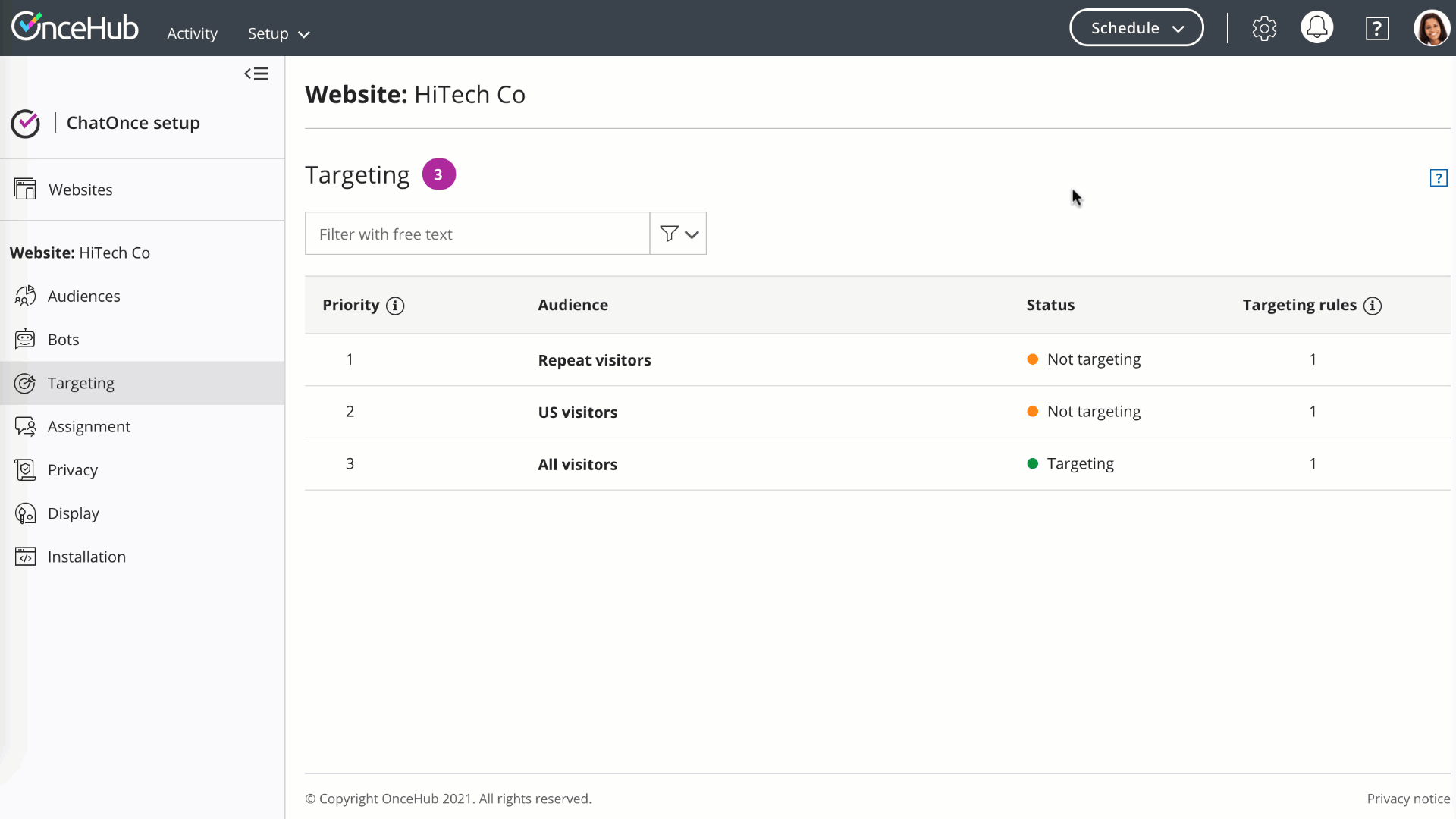Open notifications bell icon
This screenshot has height=819, width=1456.
pyautogui.click(x=1317, y=28)
